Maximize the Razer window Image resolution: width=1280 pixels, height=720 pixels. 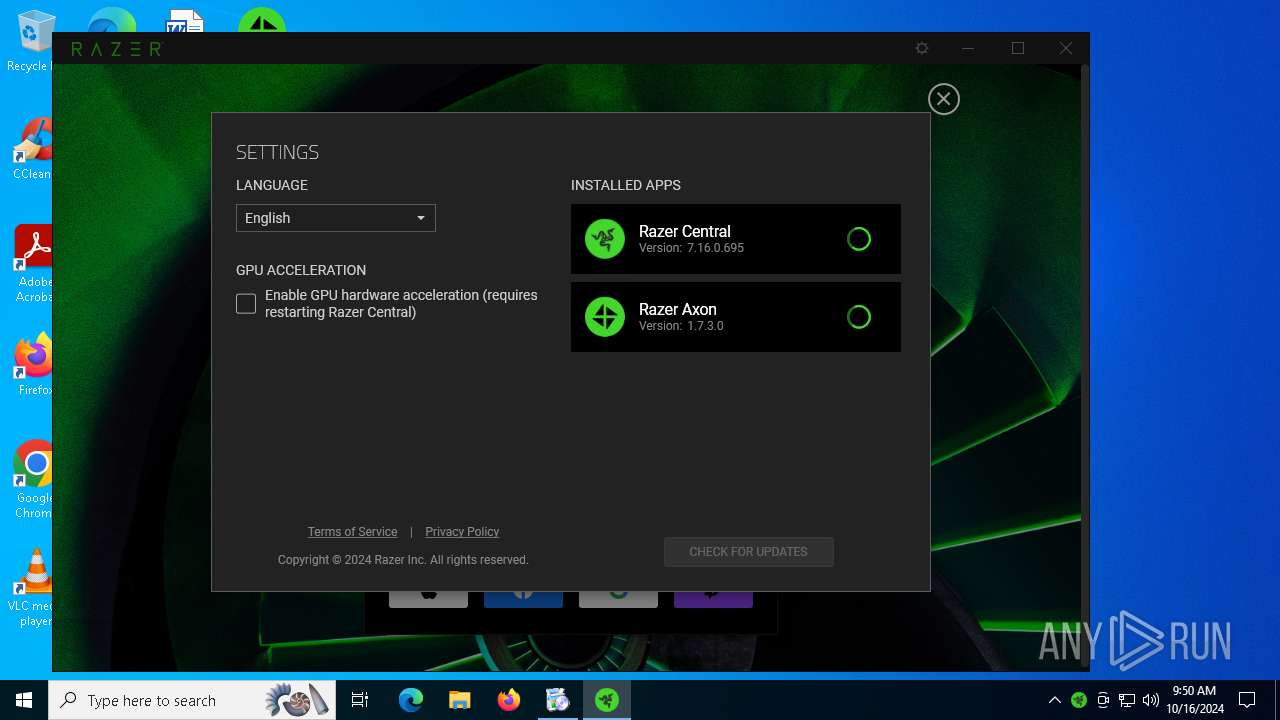(1018, 48)
